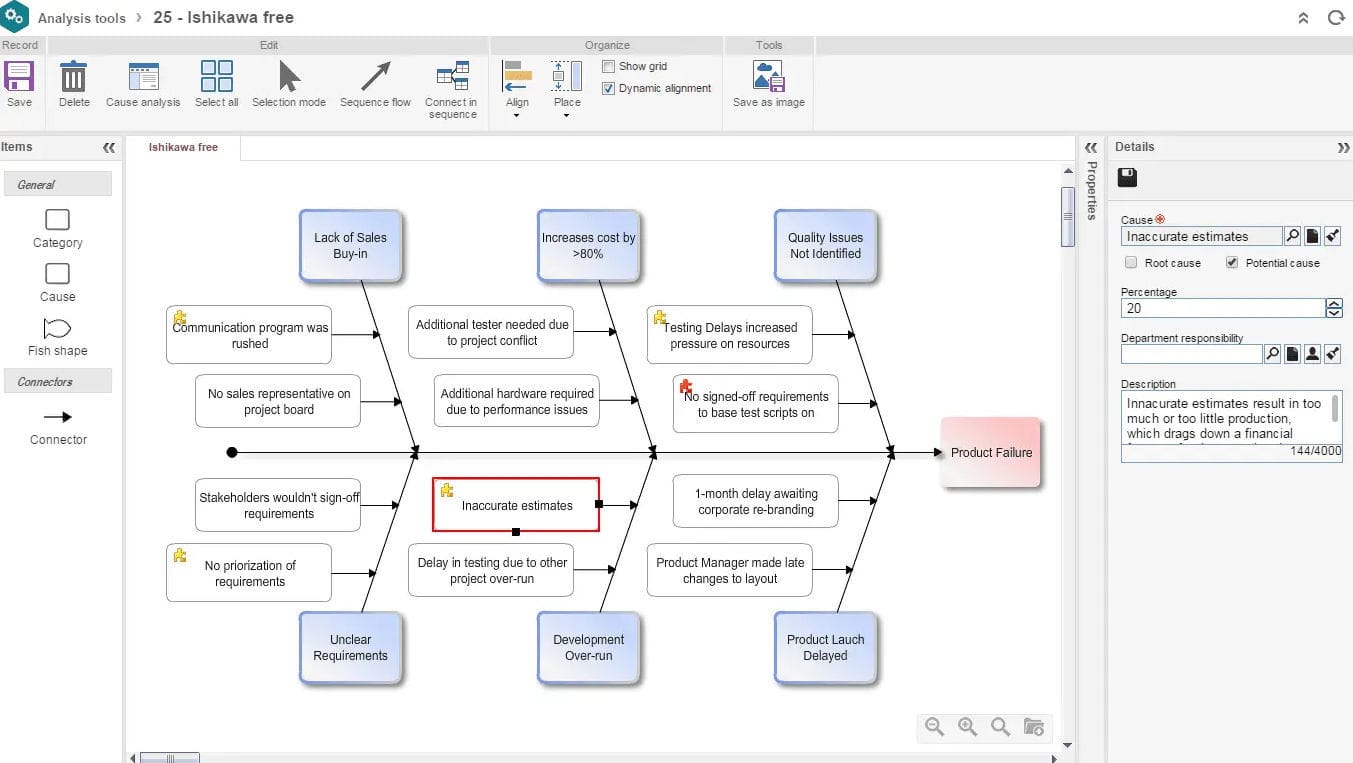Choose Save as image in Tools section
1353x763 pixels.
coord(767,80)
